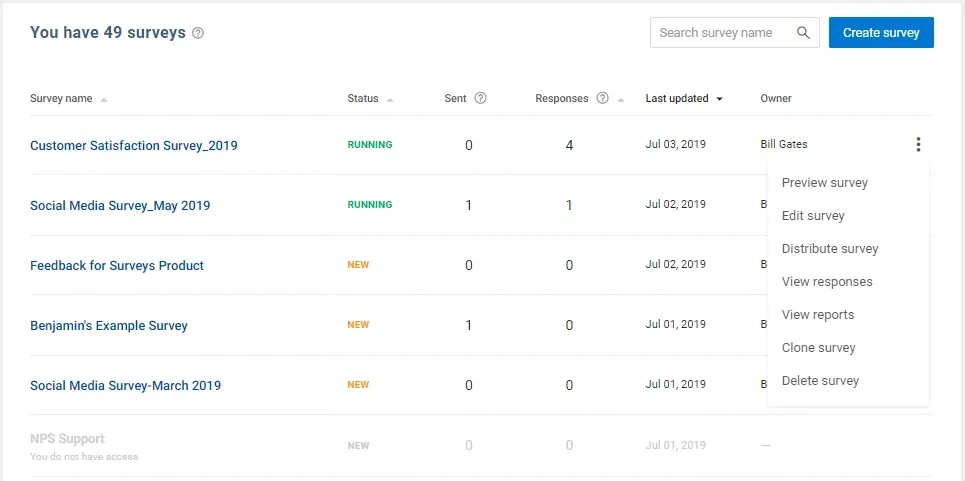Choose View reports in the menu
This screenshot has height=481, width=965.
coord(818,315)
